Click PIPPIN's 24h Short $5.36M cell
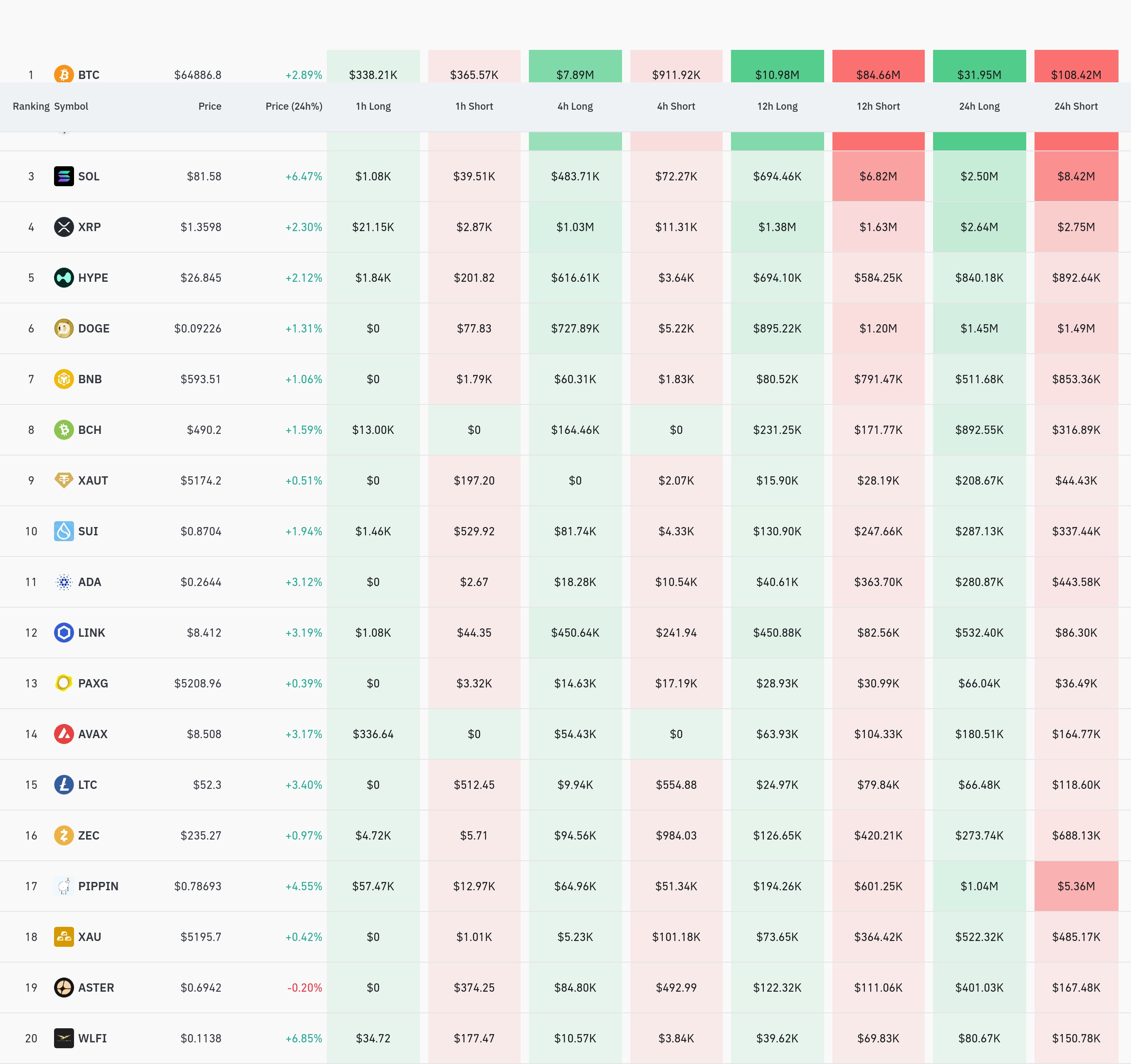Viewport: 1131px width, 1064px height. [1075, 886]
